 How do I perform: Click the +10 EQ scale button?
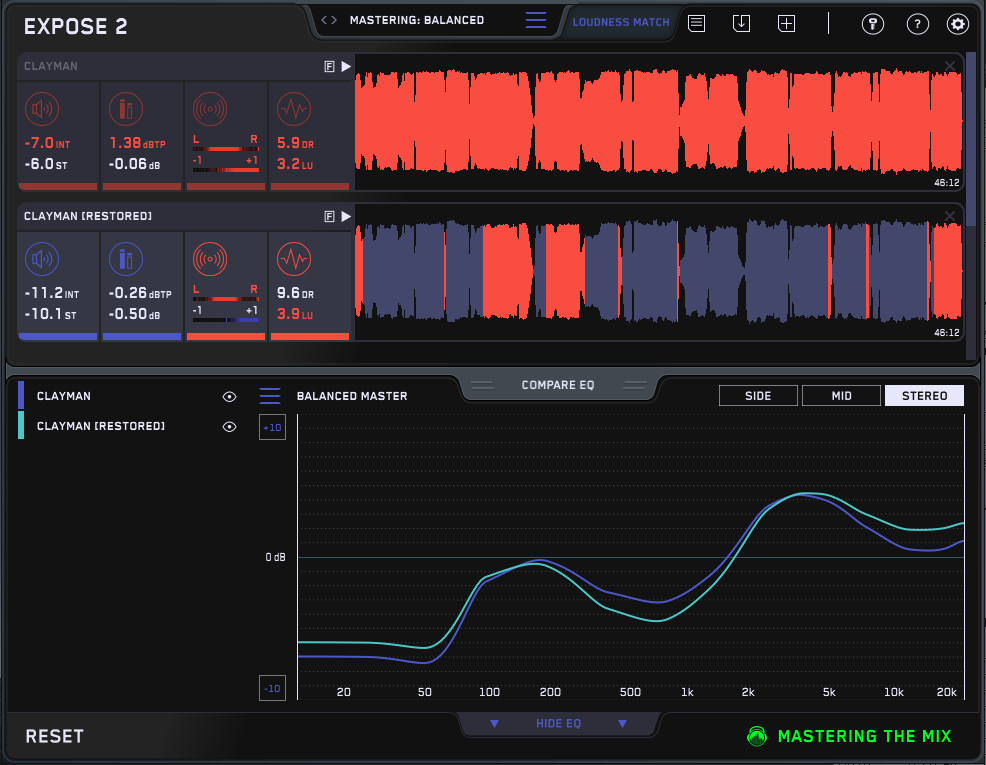click(x=272, y=428)
